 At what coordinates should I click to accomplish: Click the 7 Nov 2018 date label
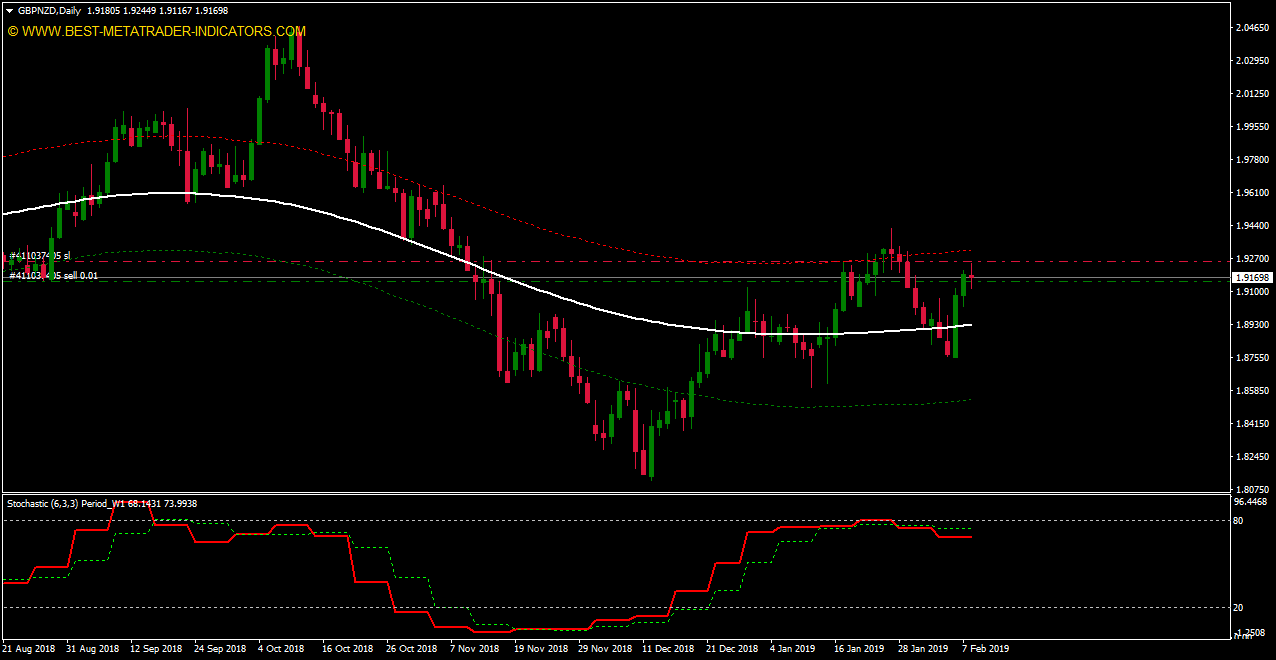[476, 648]
